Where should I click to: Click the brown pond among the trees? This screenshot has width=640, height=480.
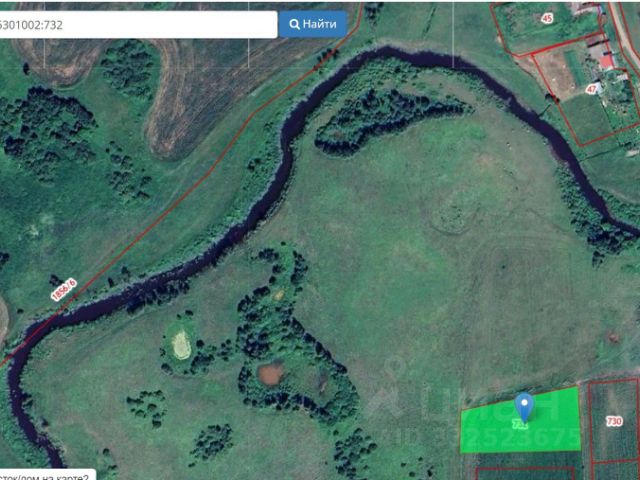click(271, 374)
